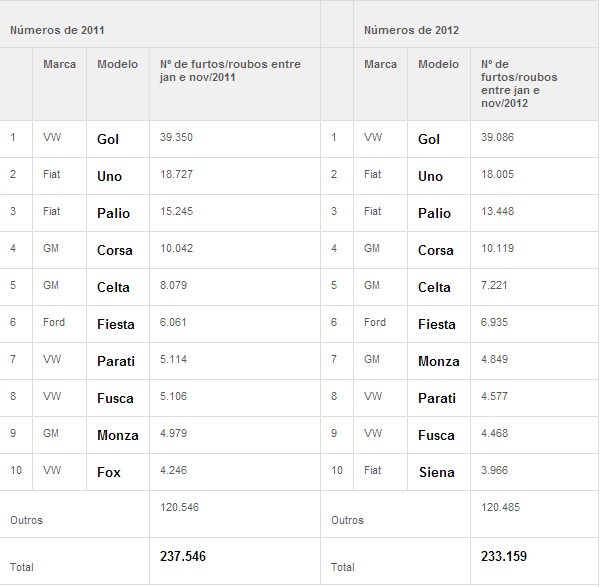Click the 2011 Fusca value 5.106
This screenshot has height=587, width=600.
point(173,396)
